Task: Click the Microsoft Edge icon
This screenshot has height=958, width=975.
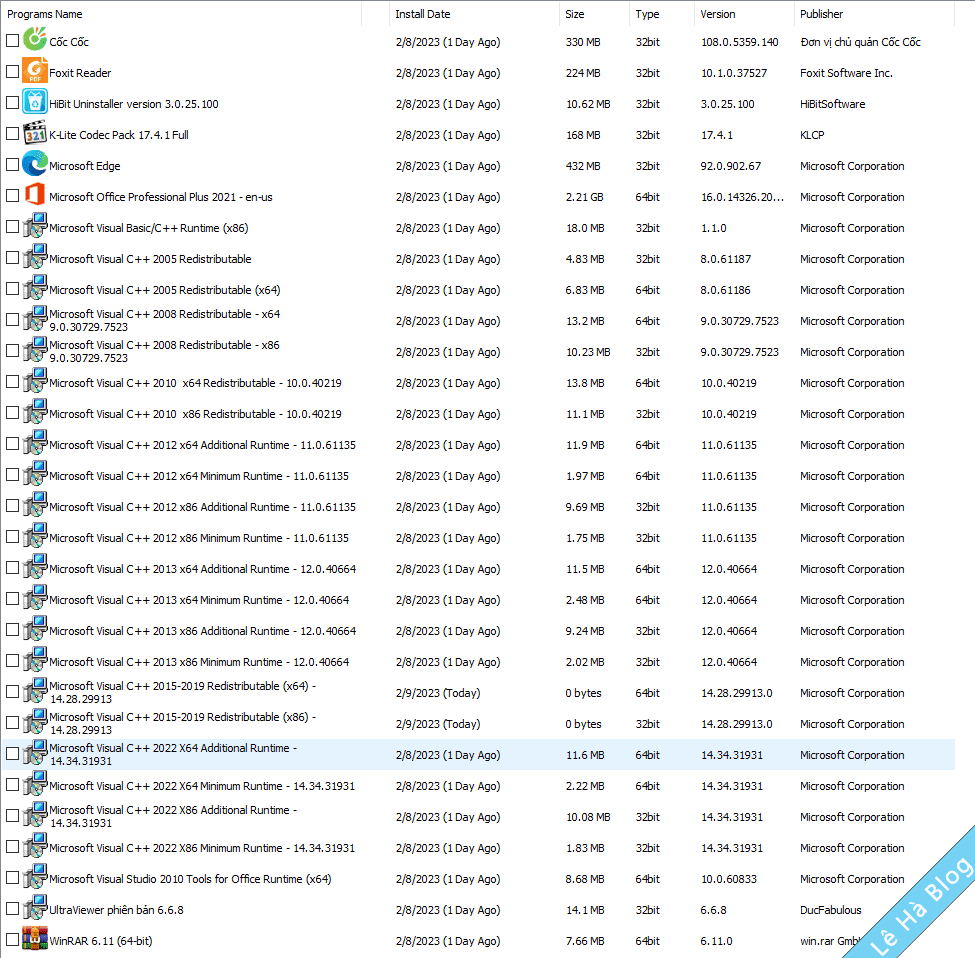Action: tap(34, 165)
